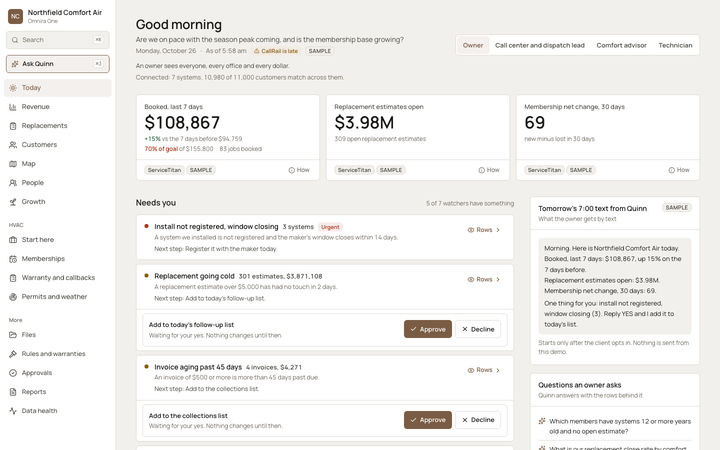This screenshot has height=450, width=720.
Task: Click the '$108,867' booked value
Action: tap(182, 123)
